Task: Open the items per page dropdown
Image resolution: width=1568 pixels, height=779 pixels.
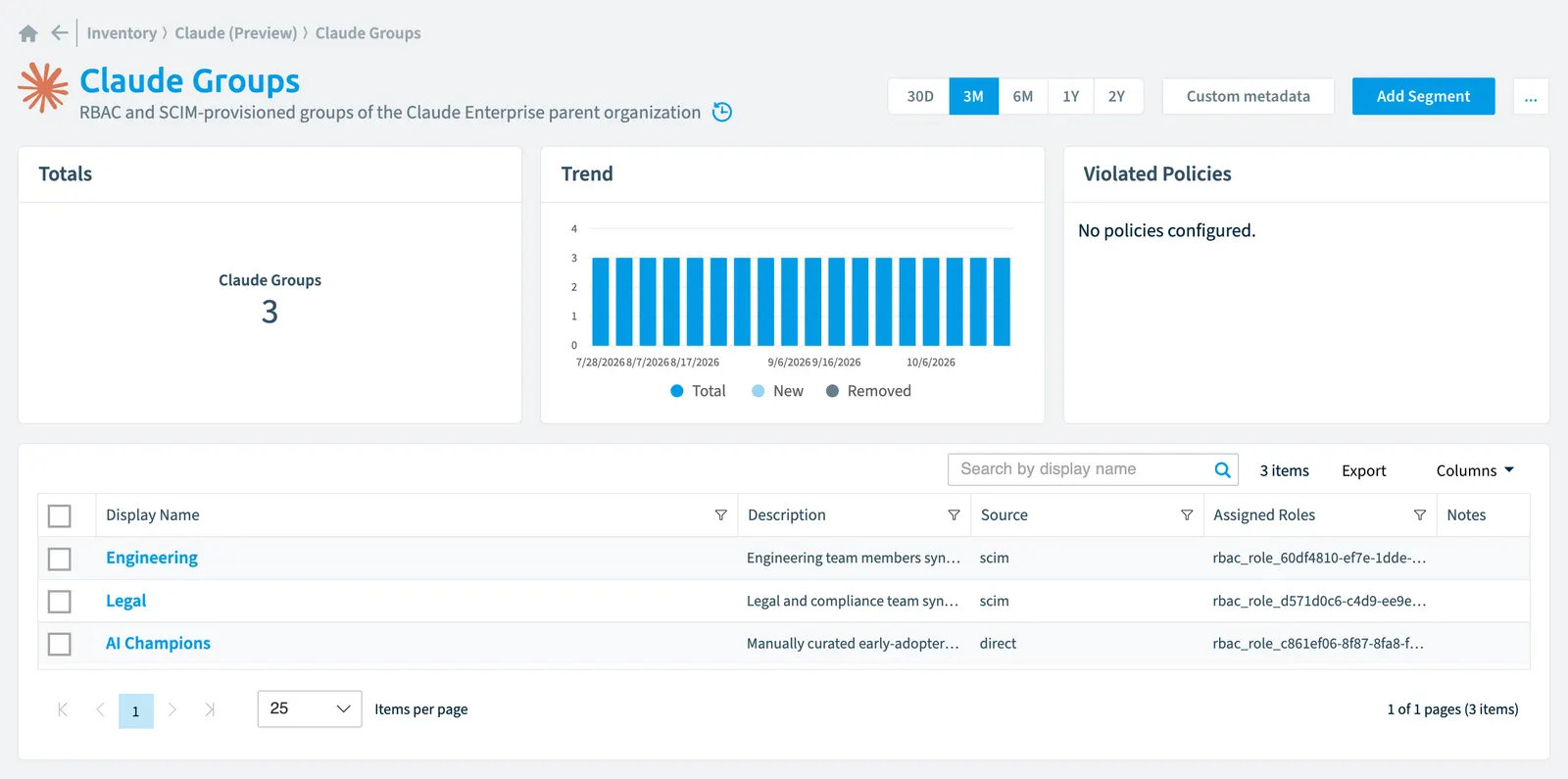Action: click(x=310, y=709)
